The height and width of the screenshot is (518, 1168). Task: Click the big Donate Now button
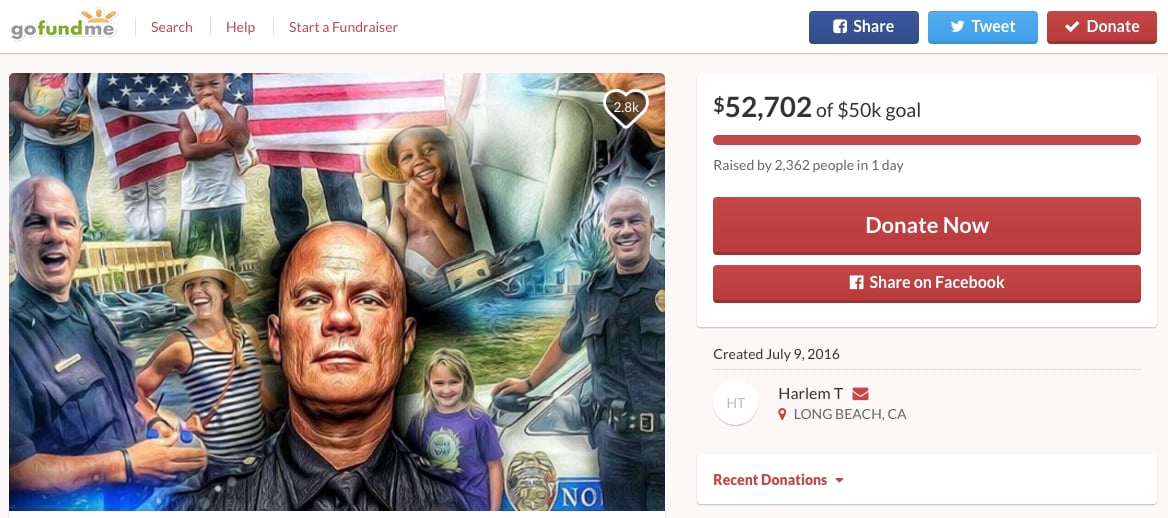tap(927, 226)
